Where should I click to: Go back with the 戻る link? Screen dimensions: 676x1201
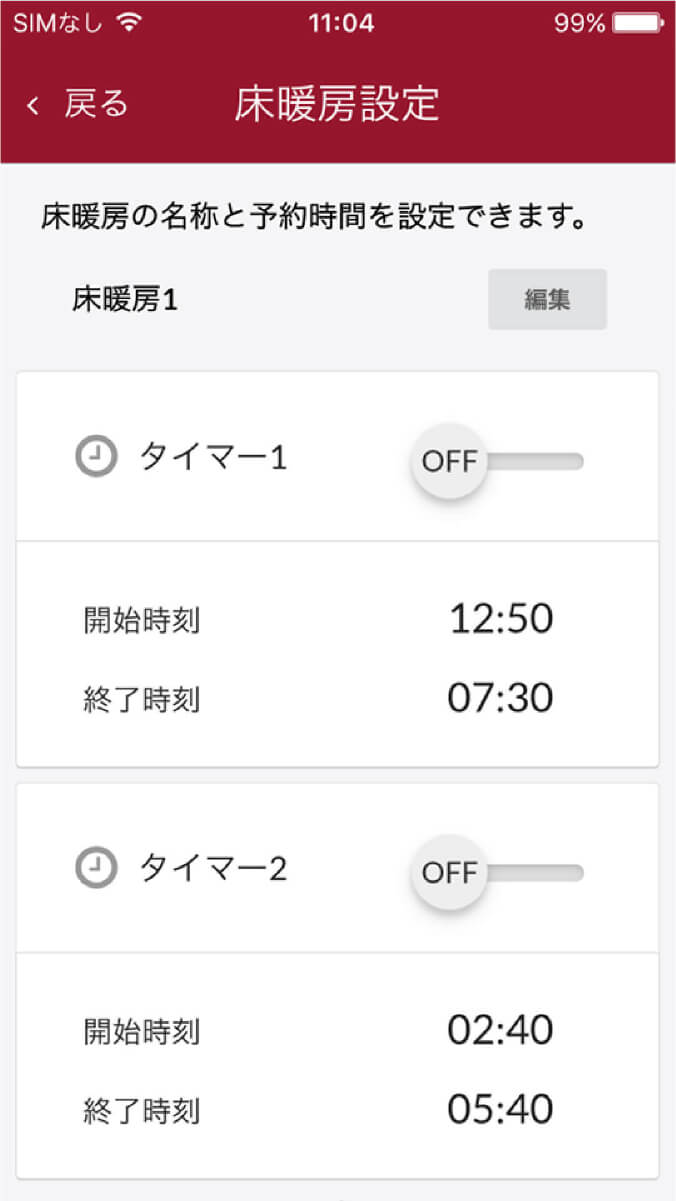(96, 104)
